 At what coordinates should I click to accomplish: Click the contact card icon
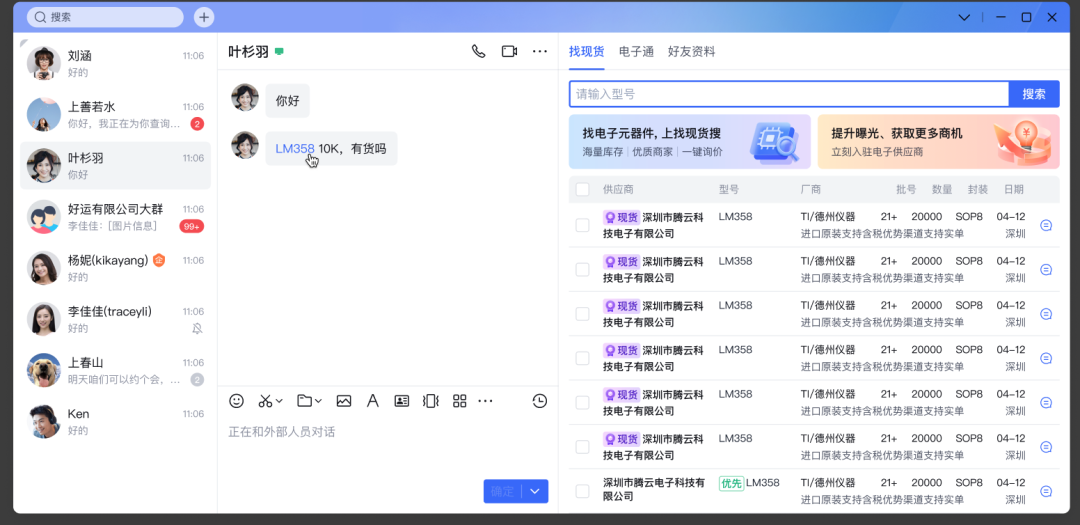coord(402,401)
